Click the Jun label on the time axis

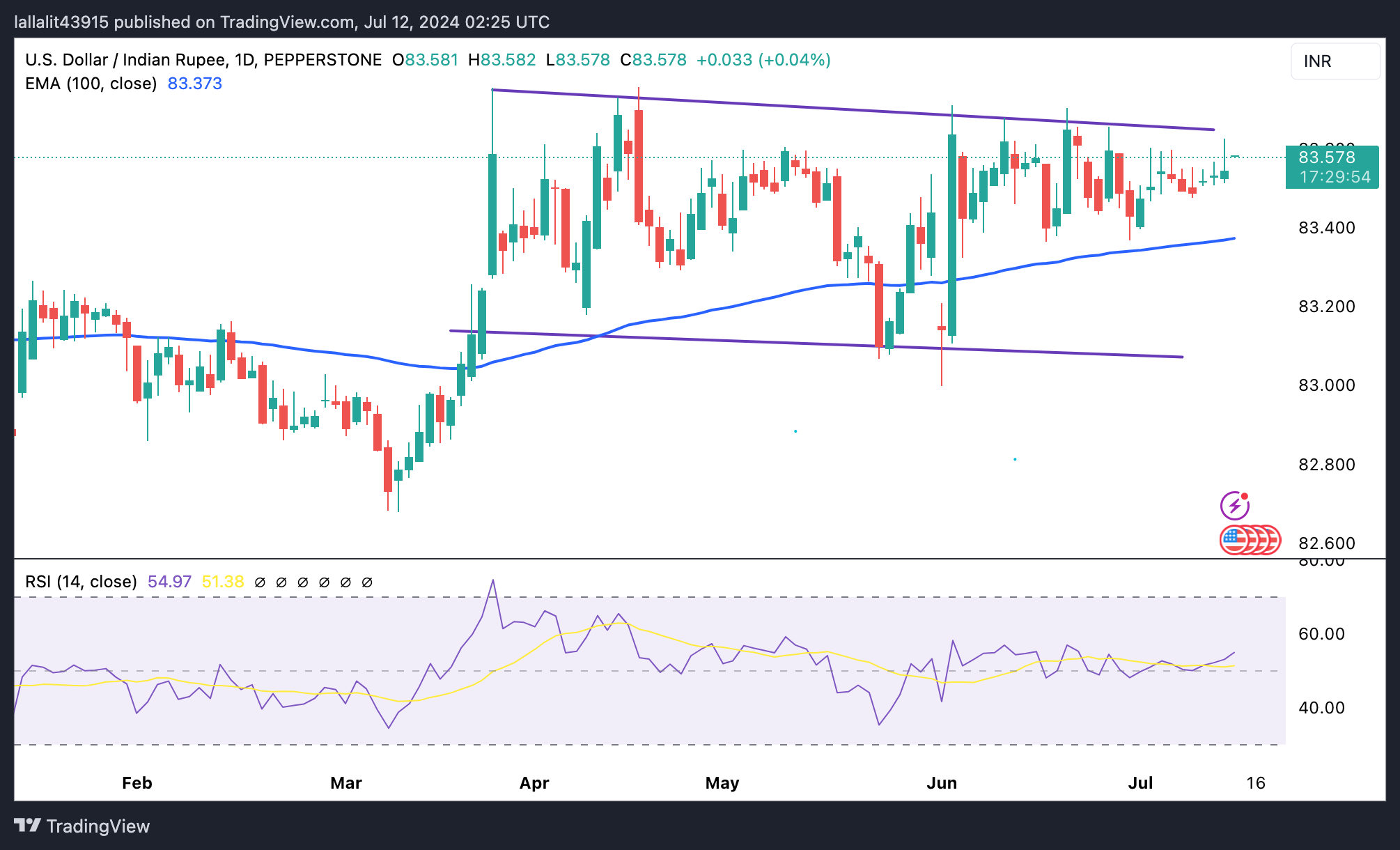pos(942,783)
